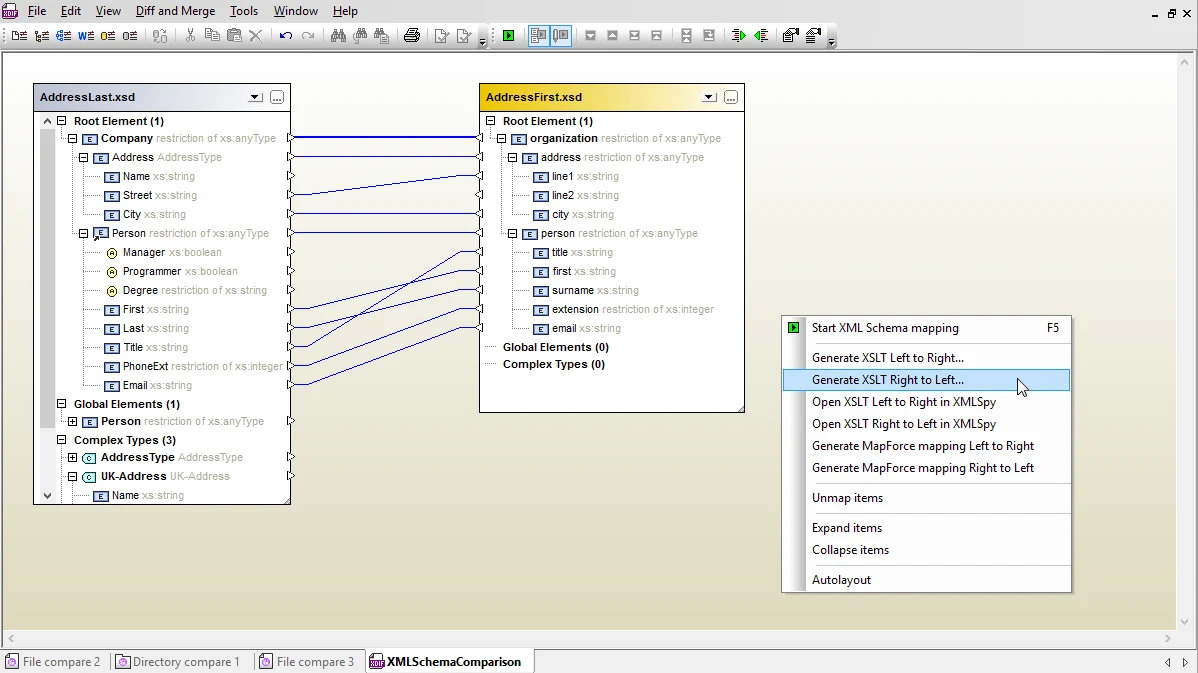Viewport: 1198px width, 673px height.
Task: Toggle the first highlighted view mode toolbar button
Action: coord(539,35)
